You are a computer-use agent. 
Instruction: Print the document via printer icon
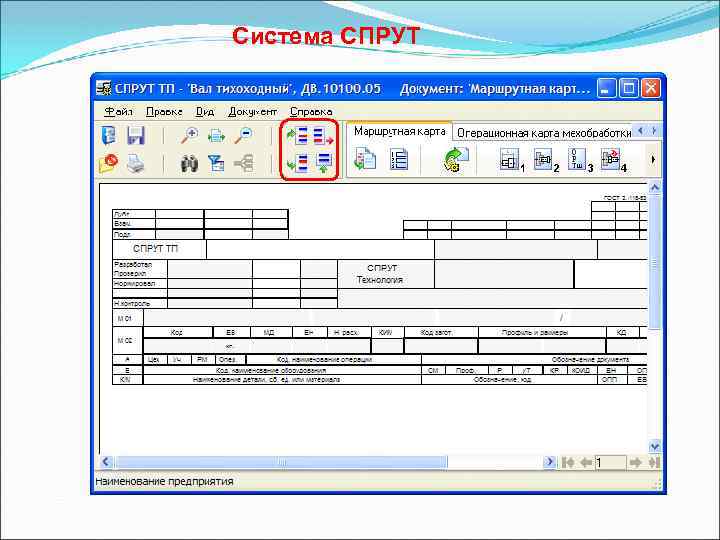[x=136, y=164]
